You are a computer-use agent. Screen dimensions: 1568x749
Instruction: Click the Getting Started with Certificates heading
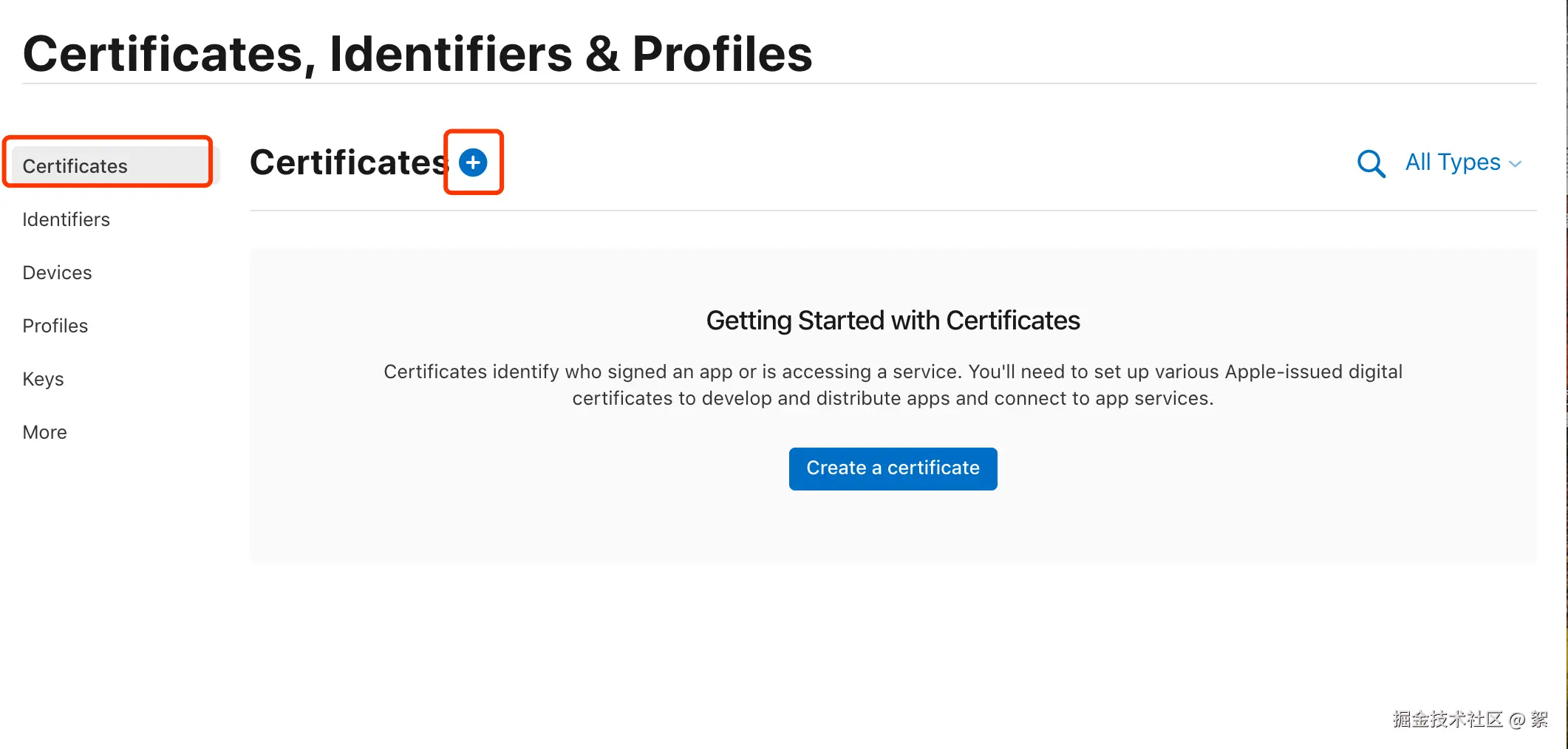click(x=893, y=321)
